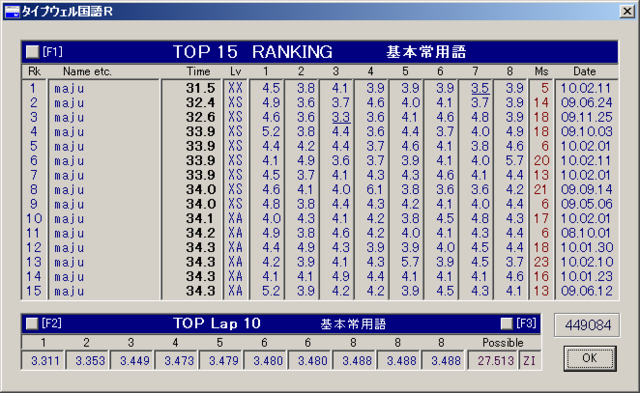Click the F1 checkbox in ranking header
This screenshot has height=393, width=640.
pyautogui.click(x=32, y=51)
